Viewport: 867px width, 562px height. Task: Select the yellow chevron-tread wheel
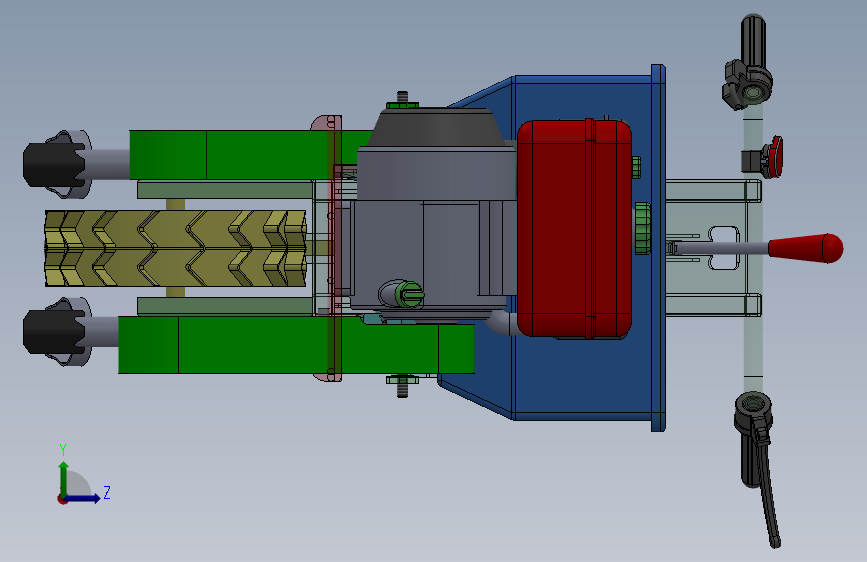tap(175, 248)
